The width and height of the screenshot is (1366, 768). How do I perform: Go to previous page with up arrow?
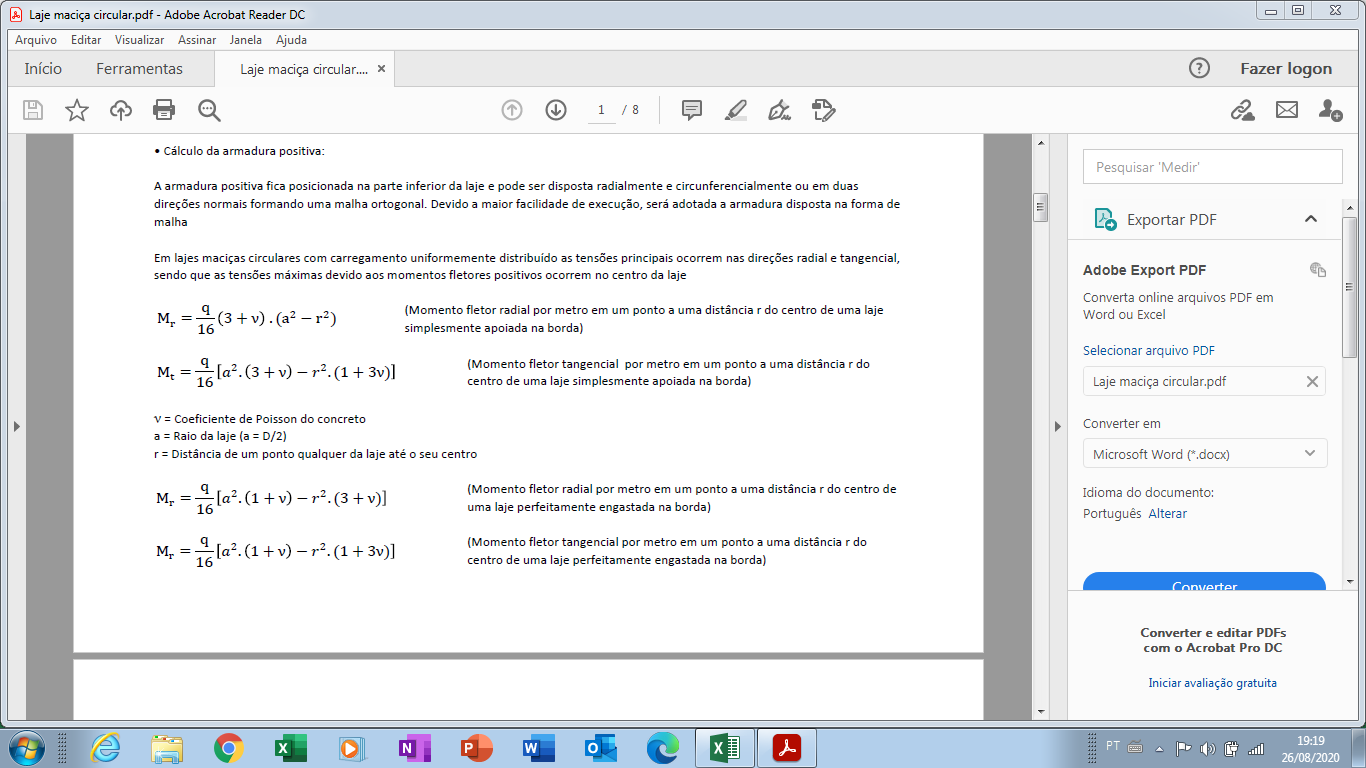512,110
